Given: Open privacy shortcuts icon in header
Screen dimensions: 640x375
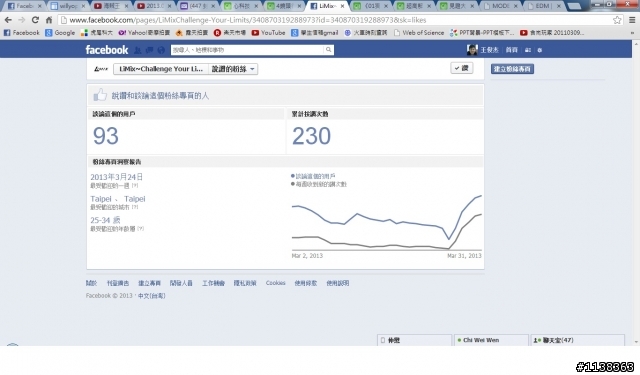Looking at the screenshot, I should [x=528, y=50].
